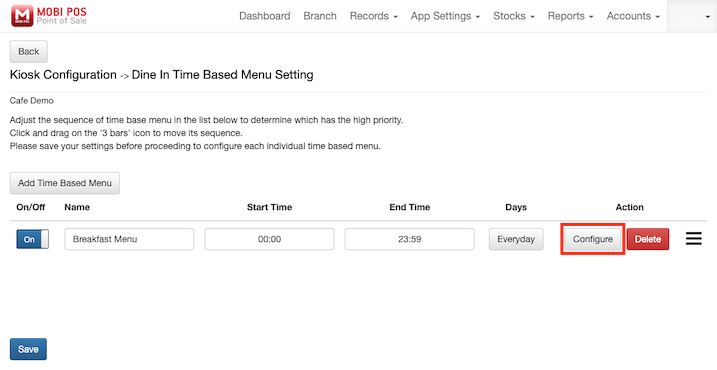
Task: Open the Stocks dropdown menu
Action: tap(514, 16)
